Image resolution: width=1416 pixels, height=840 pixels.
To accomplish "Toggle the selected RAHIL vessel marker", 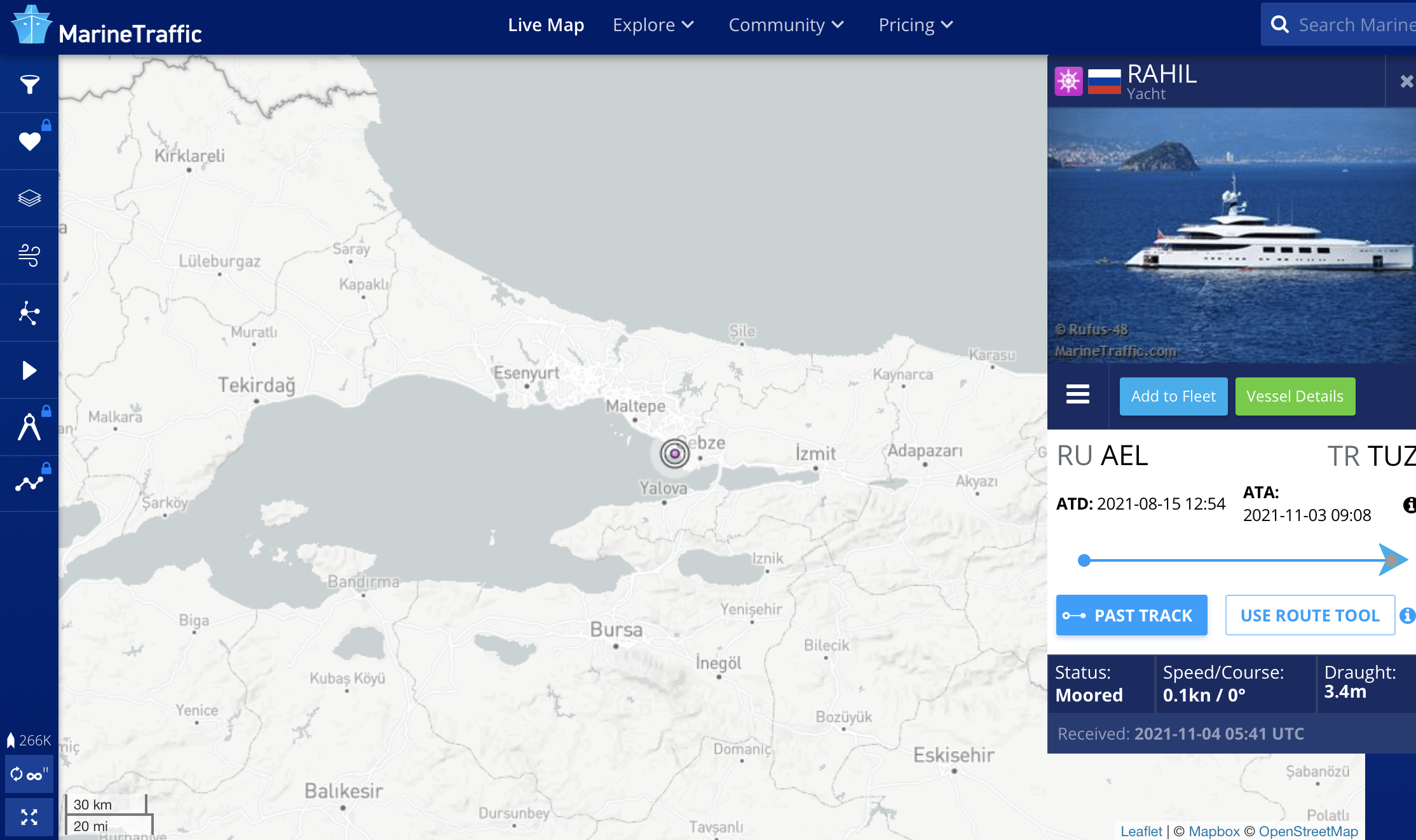I will coord(674,454).
